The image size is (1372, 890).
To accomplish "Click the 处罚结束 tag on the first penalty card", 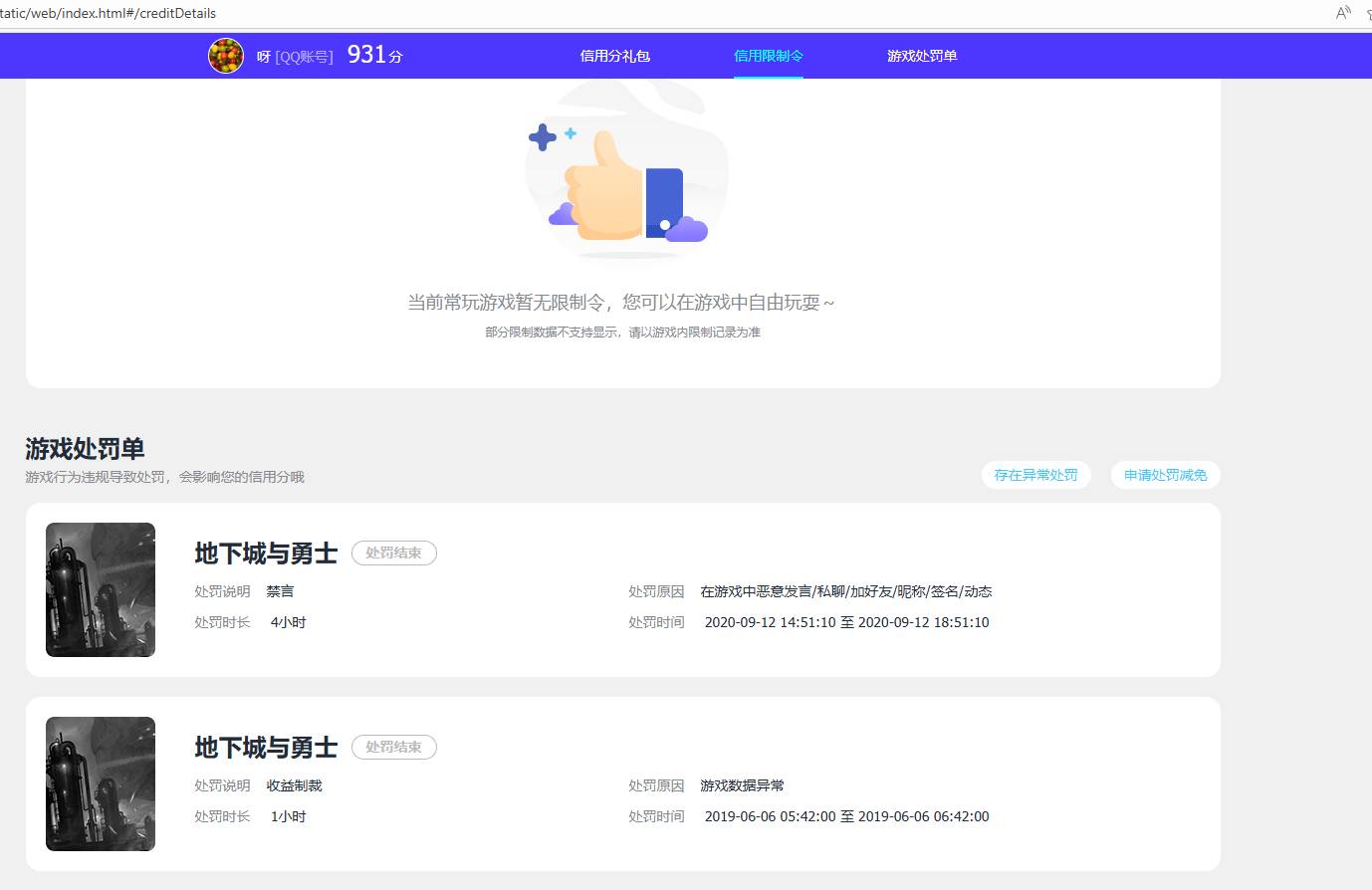I will [394, 553].
